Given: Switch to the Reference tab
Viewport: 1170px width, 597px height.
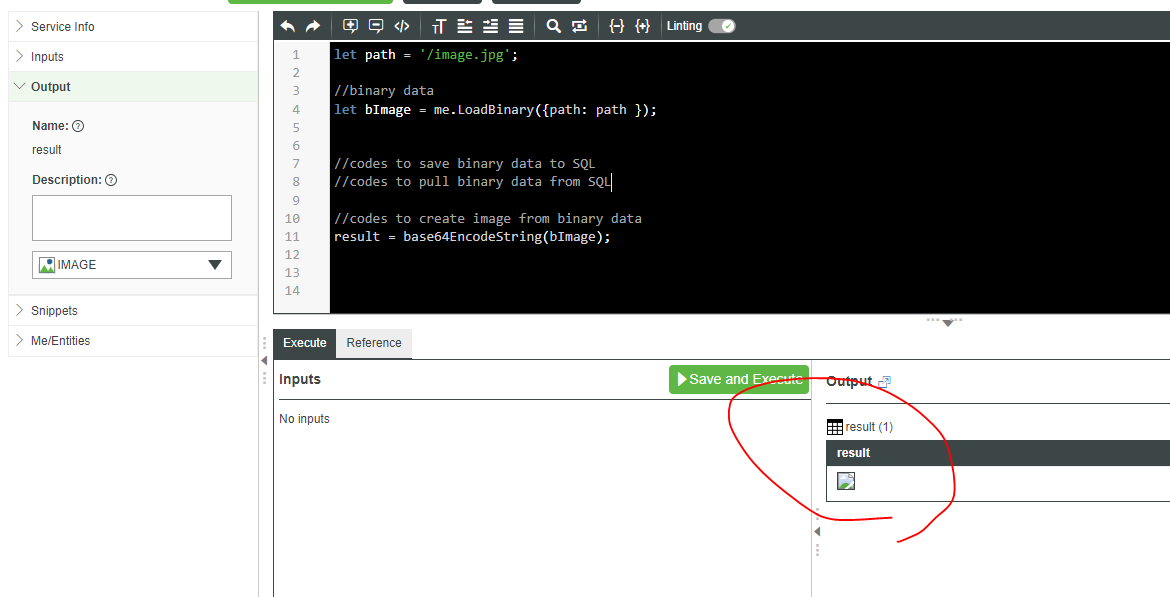Looking at the screenshot, I should point(373,342).
